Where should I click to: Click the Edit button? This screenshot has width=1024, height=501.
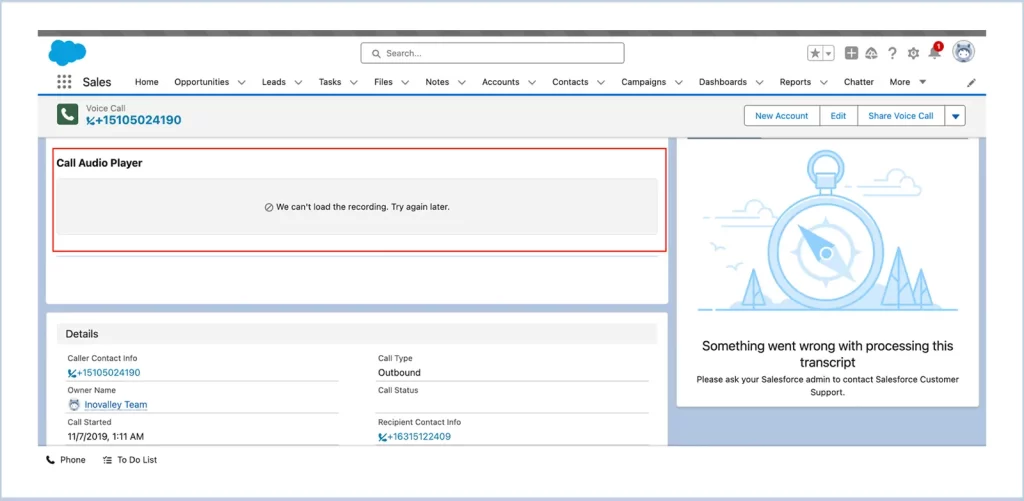point(839,116)
